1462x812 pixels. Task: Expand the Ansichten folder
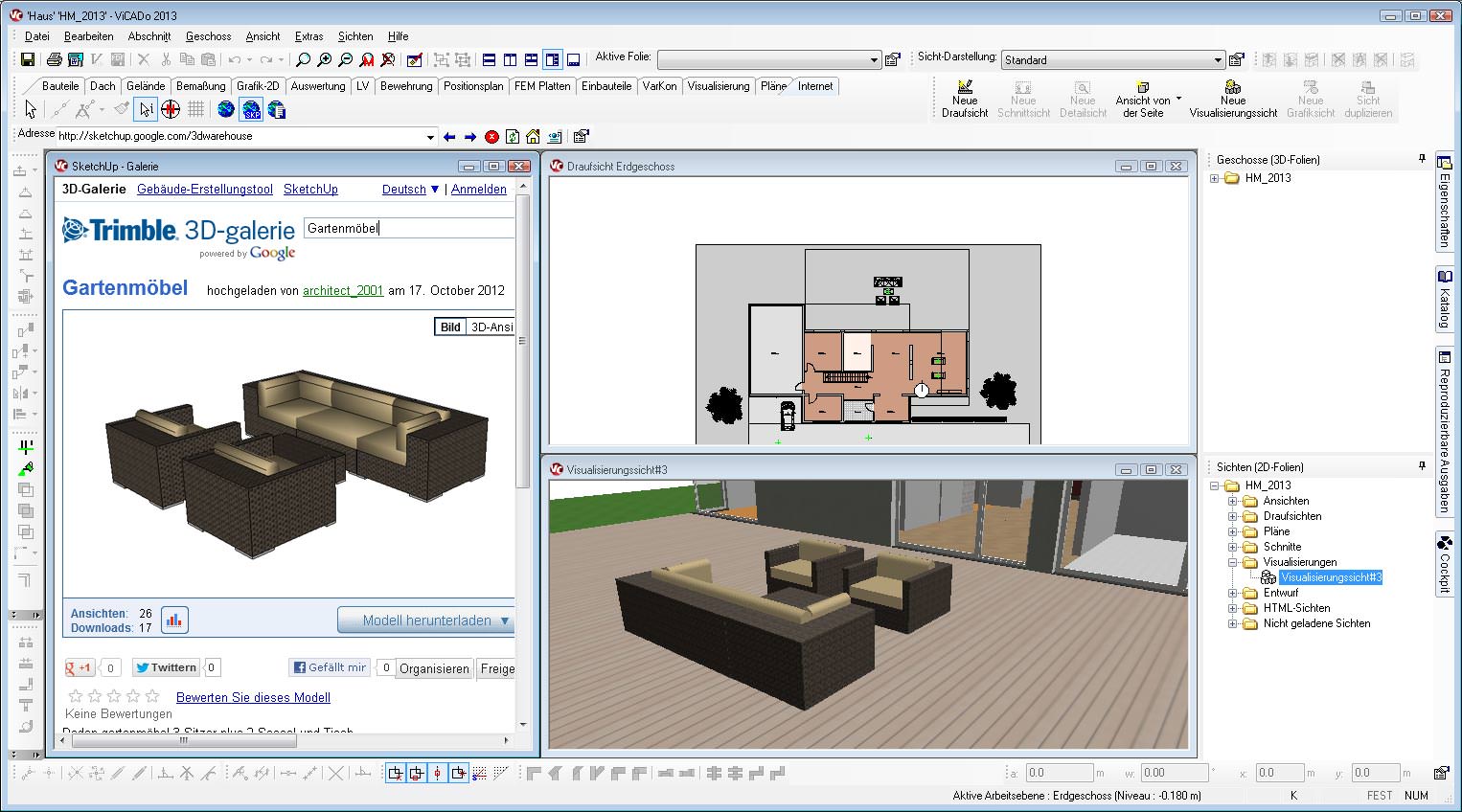(x=1233, y=501)
